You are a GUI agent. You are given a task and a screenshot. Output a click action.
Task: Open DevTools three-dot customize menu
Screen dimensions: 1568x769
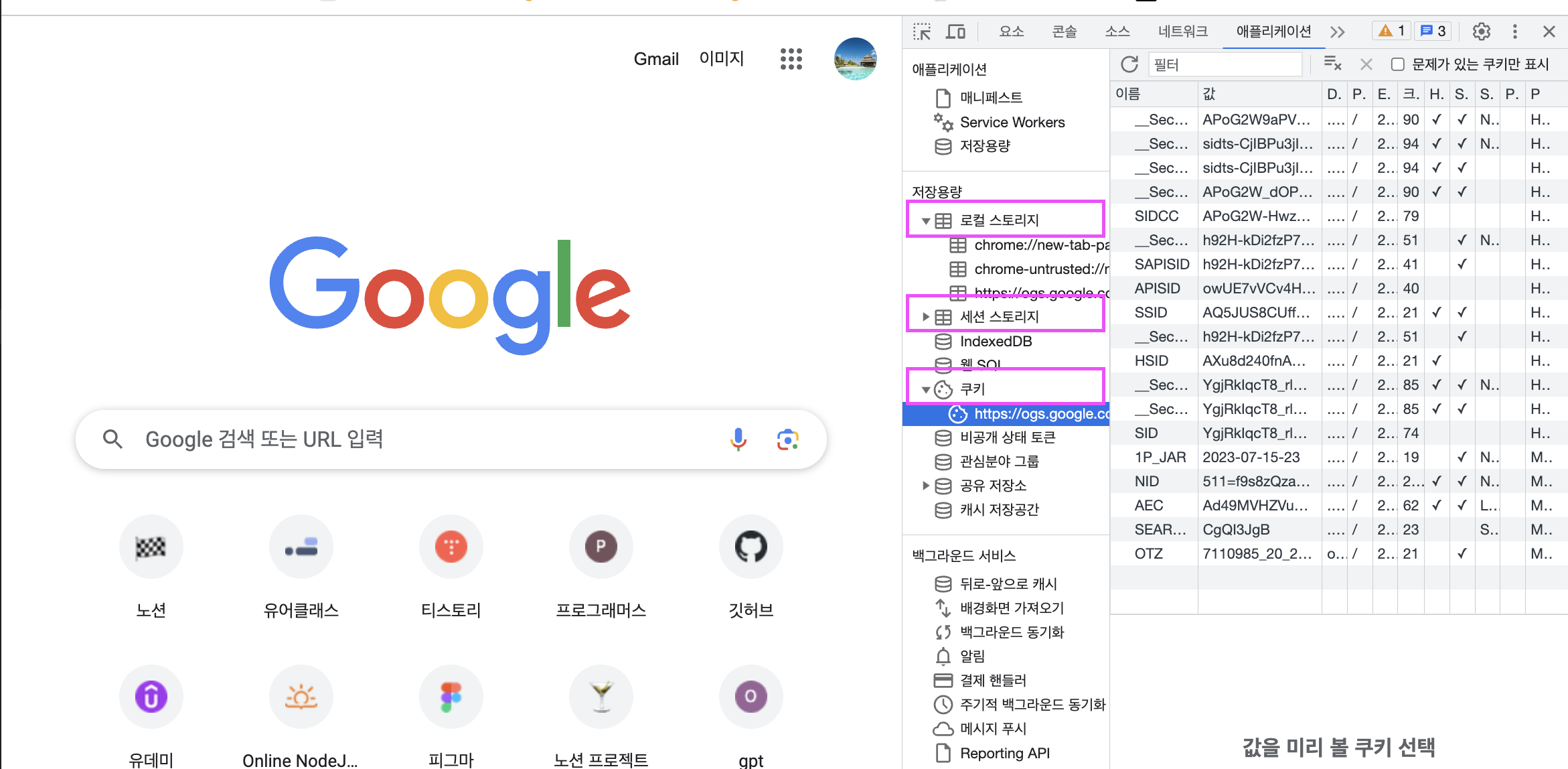click(1514, 31)
